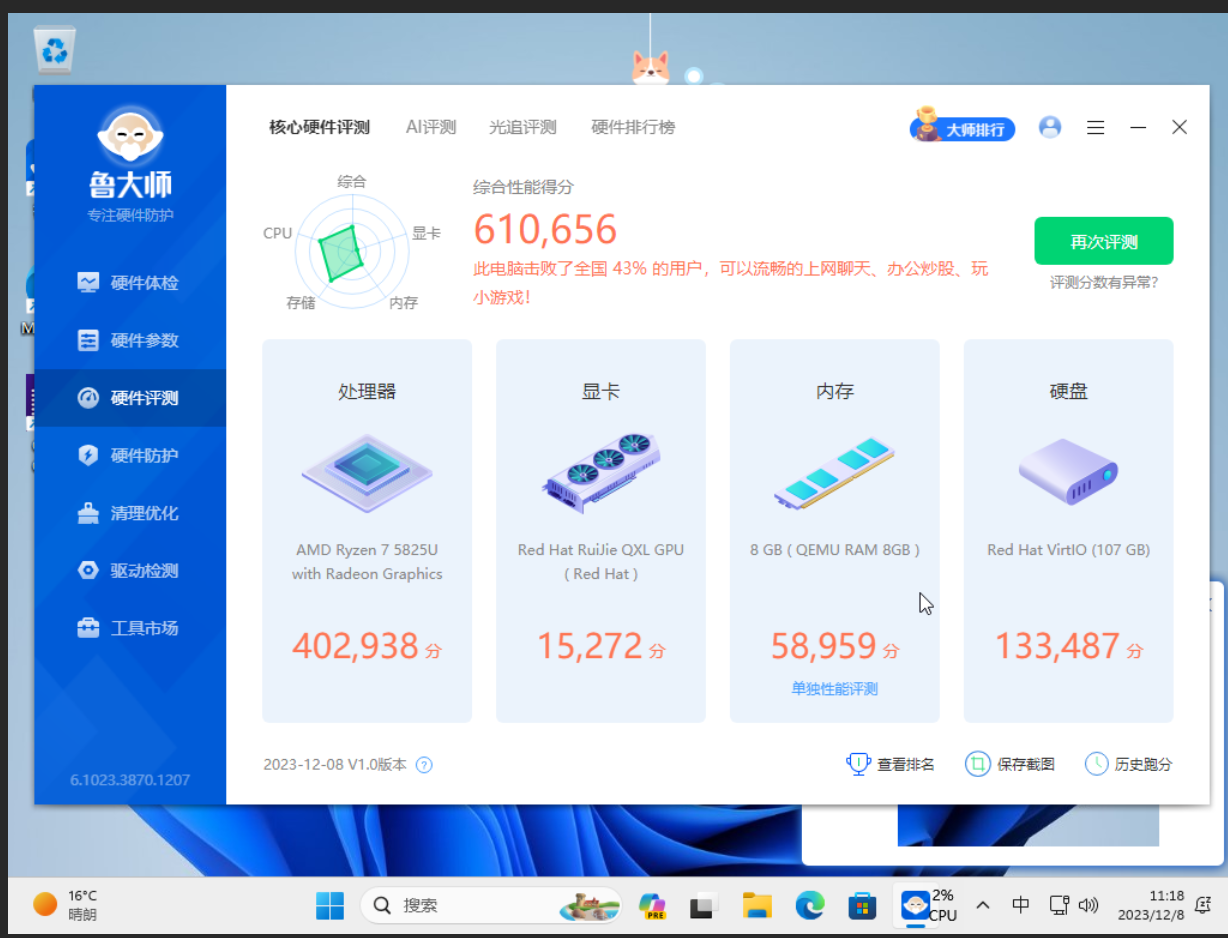The image size is (1228, 938).
Task: Open 查看排名 rankings
Action: [x=891, y=764]
